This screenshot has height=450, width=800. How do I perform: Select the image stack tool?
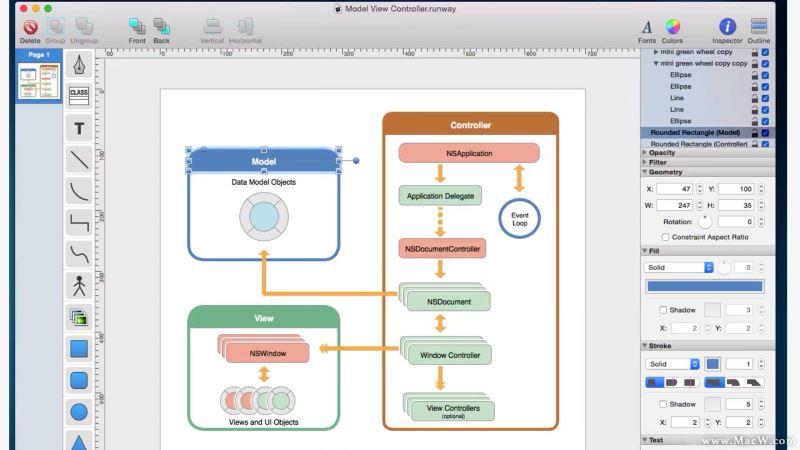tap(79, 317)
